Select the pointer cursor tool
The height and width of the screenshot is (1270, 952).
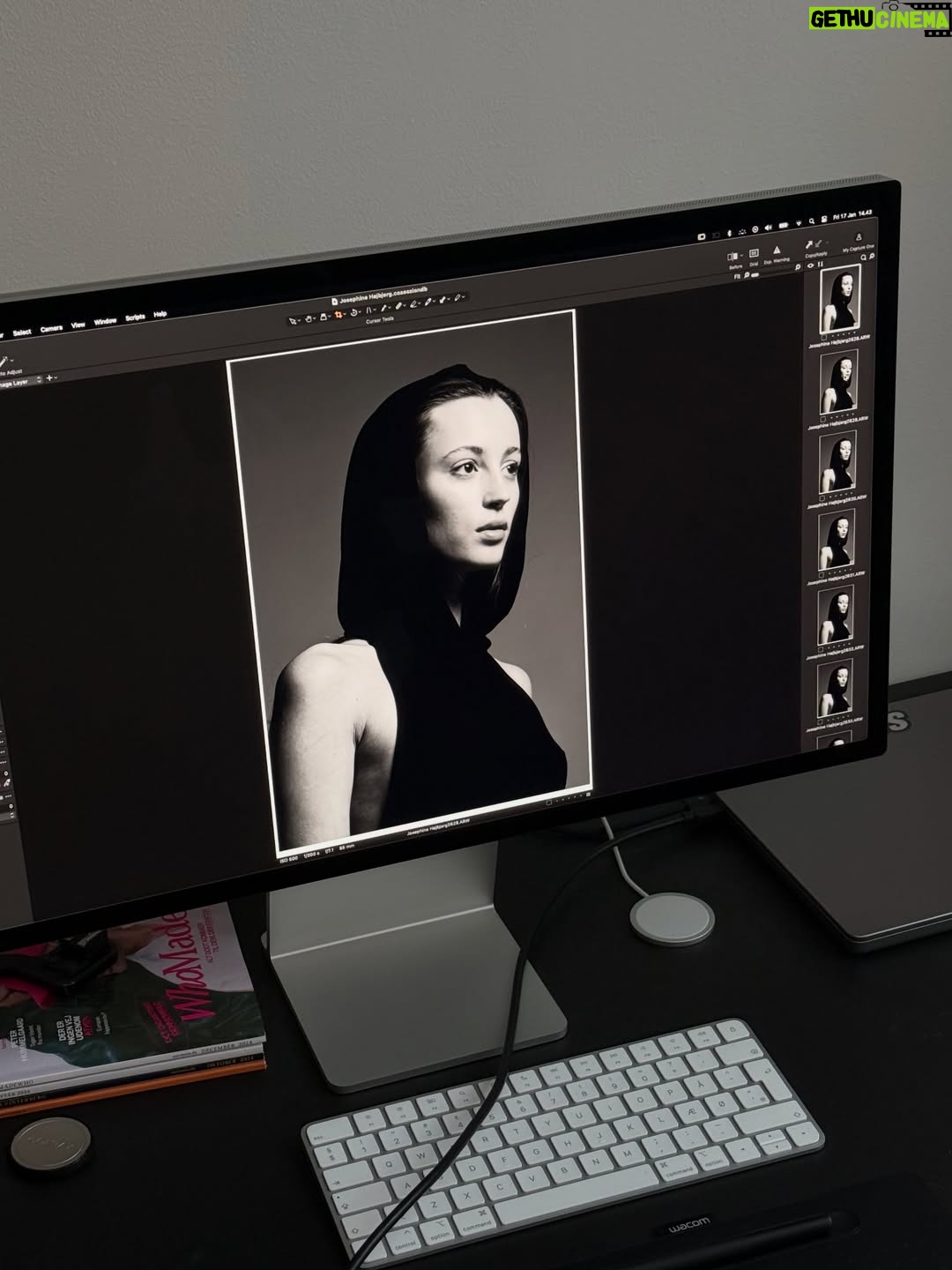pos(292,321)
